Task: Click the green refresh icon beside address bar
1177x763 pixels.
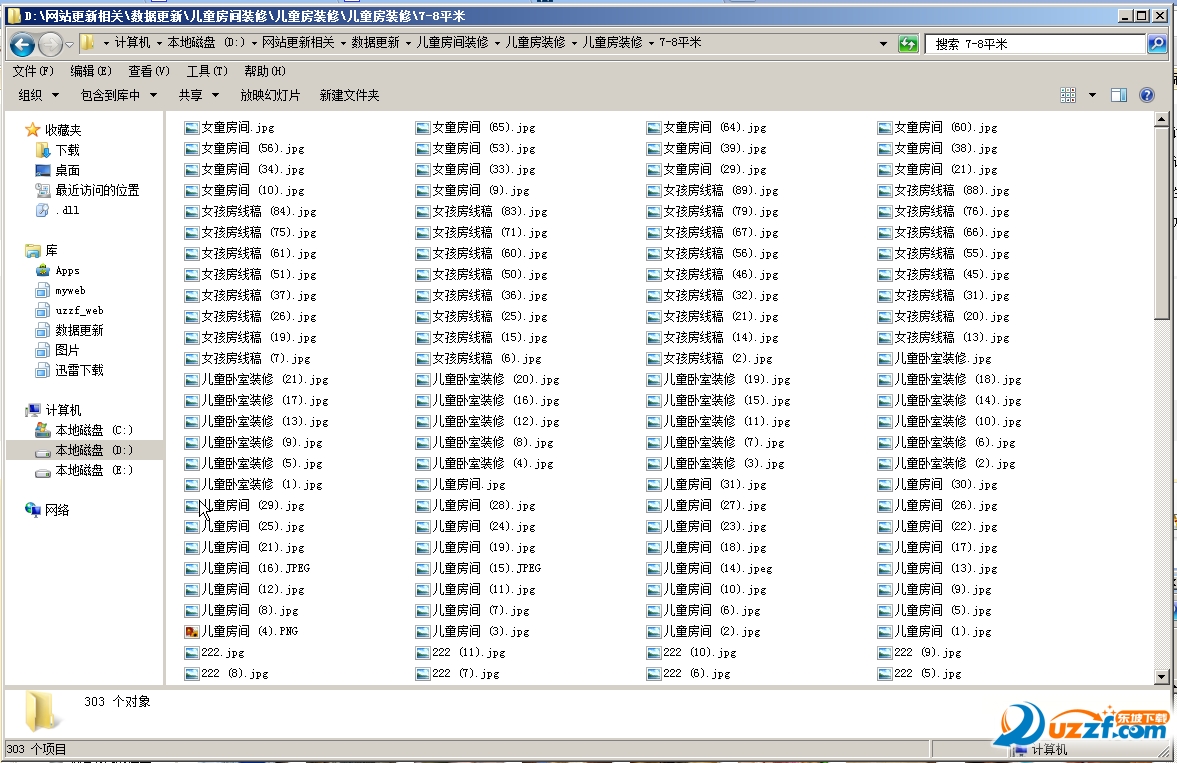Action: coord(908,44)
